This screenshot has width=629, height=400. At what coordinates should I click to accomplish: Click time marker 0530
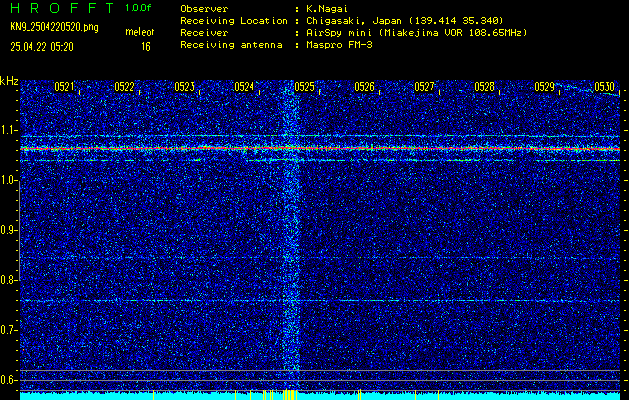coord(605,87)
